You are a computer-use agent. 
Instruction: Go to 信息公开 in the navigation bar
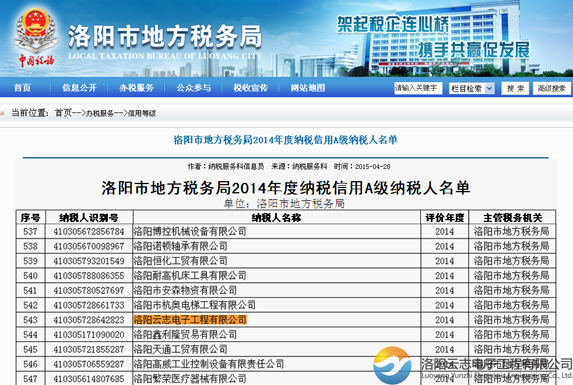click(x=79, y=88)
